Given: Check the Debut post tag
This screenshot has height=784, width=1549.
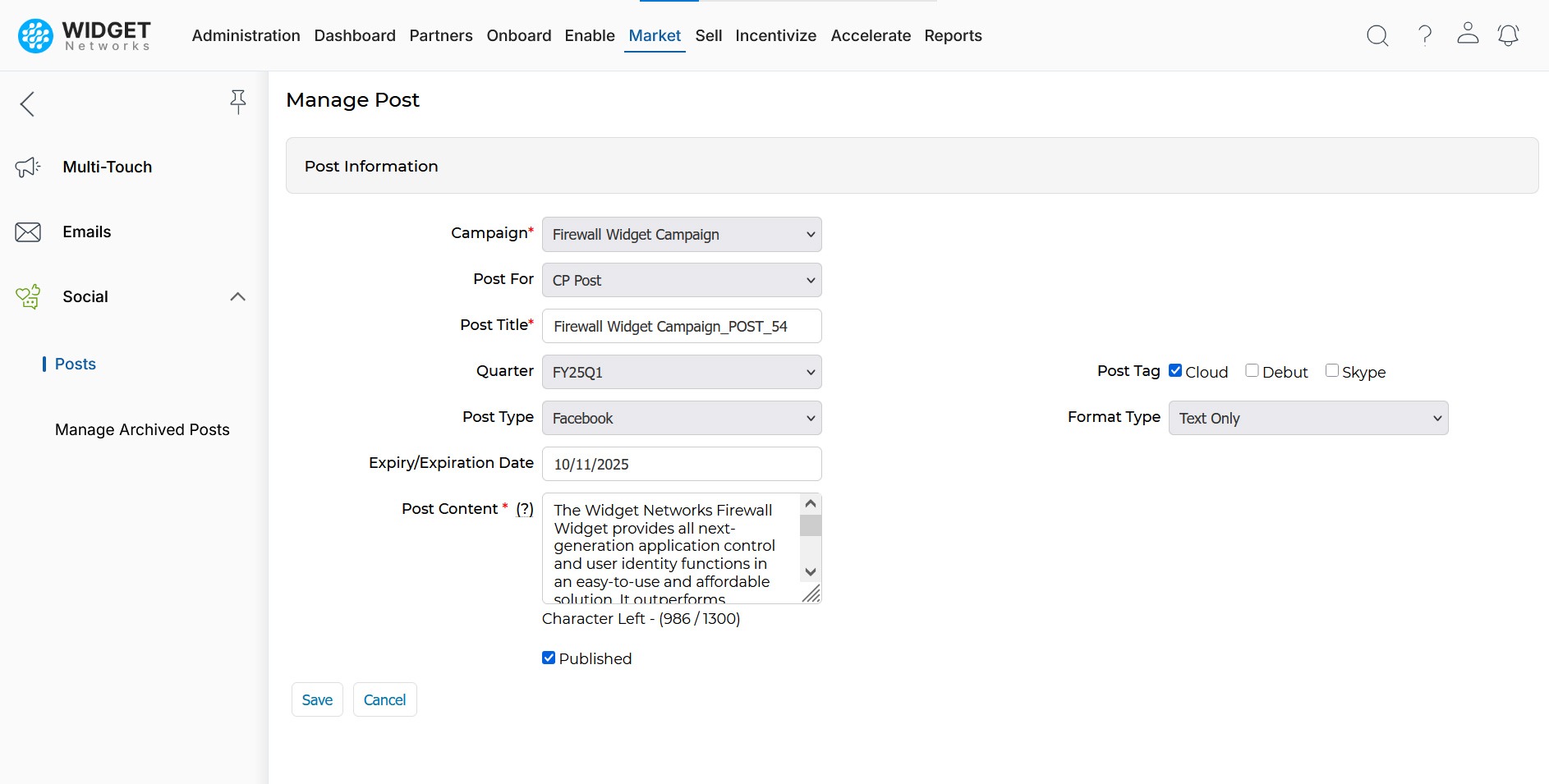Looking at the screenshot, I should [x=1252, y=371].
